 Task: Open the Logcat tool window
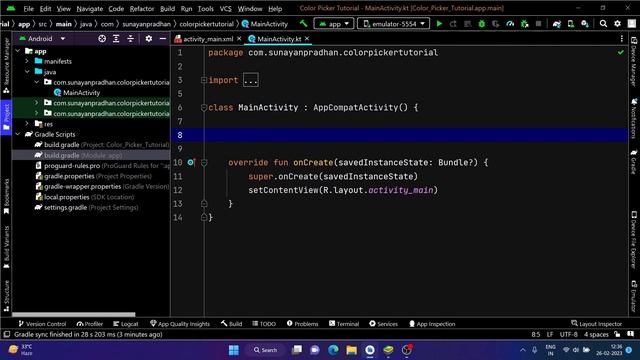click(x=125, y=324)
